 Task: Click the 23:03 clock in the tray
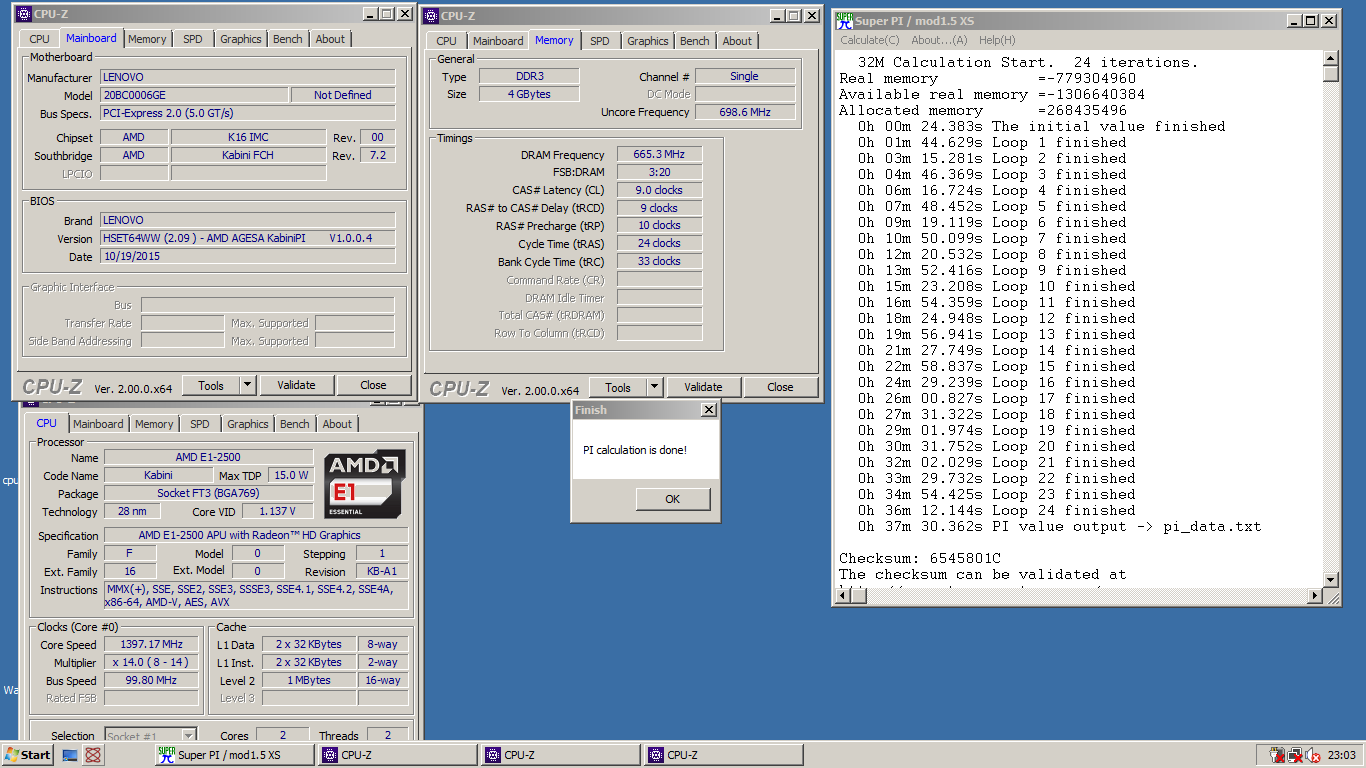(x=1342, y=755)
